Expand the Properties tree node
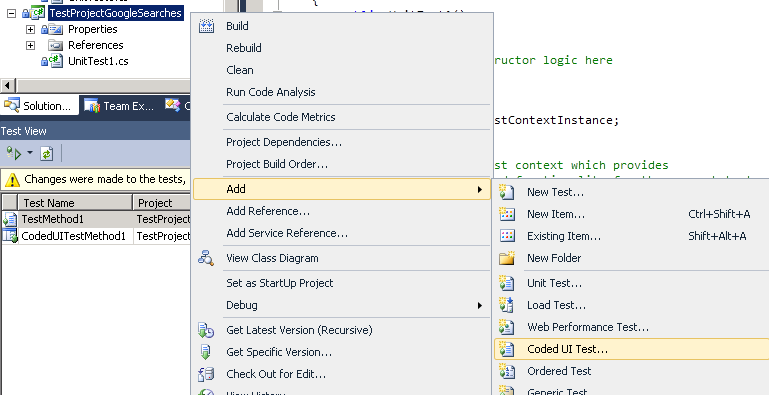Viewport: 769px width, 395px height. 30,29
